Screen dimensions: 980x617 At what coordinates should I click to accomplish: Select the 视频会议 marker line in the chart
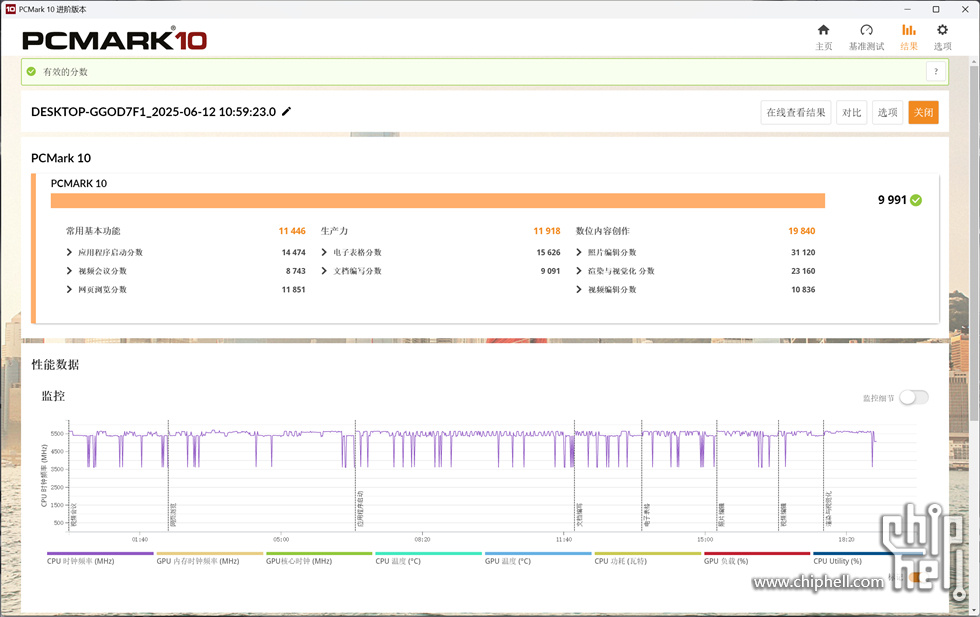(69, 475)
